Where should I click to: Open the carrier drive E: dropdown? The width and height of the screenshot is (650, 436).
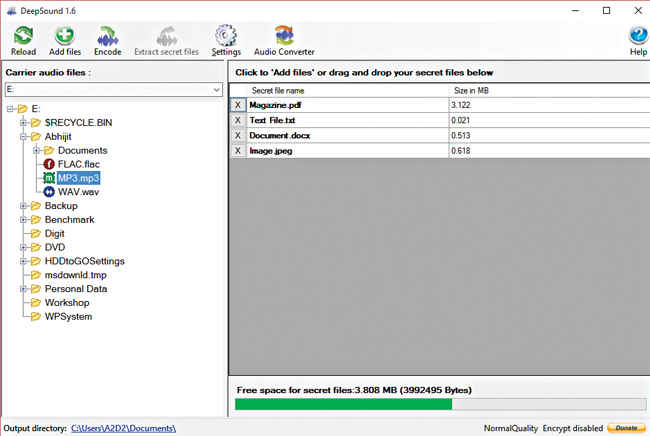click(x=216, y=90)
